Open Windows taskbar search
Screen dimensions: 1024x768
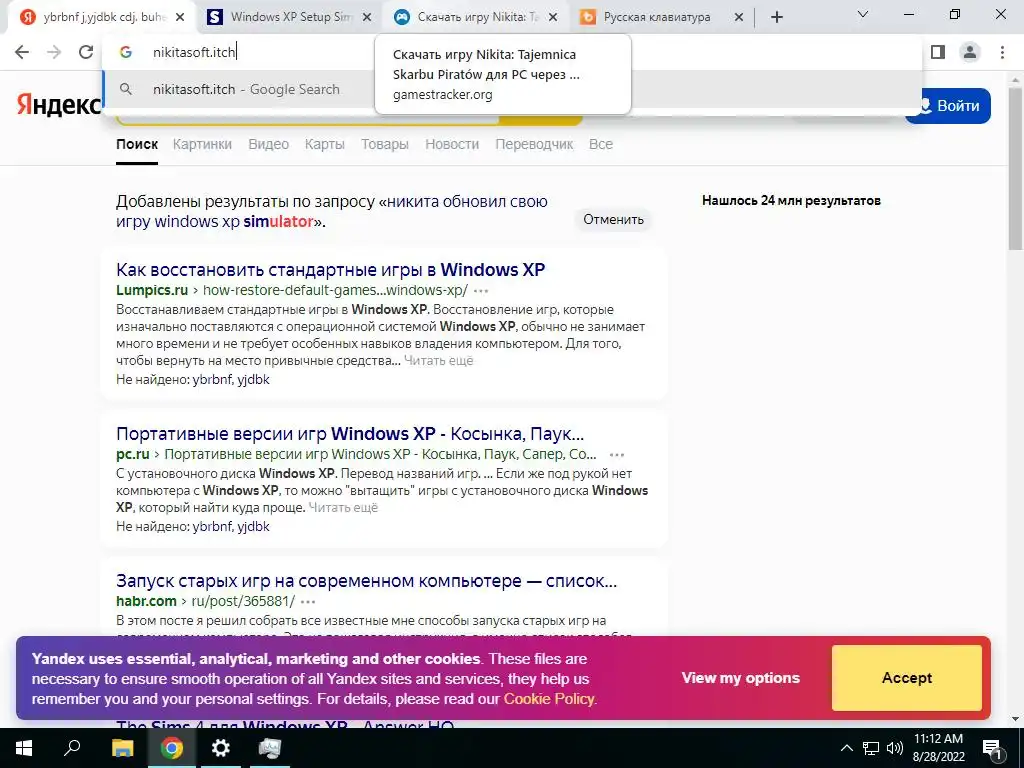[x=72, y=748]
